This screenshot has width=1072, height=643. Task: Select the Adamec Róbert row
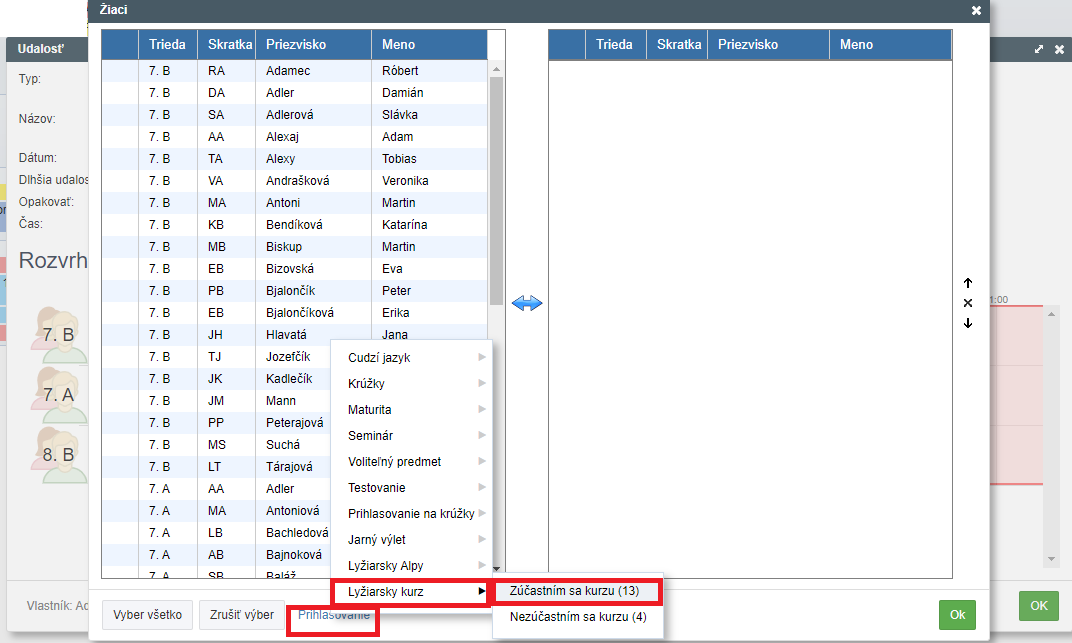300,71
